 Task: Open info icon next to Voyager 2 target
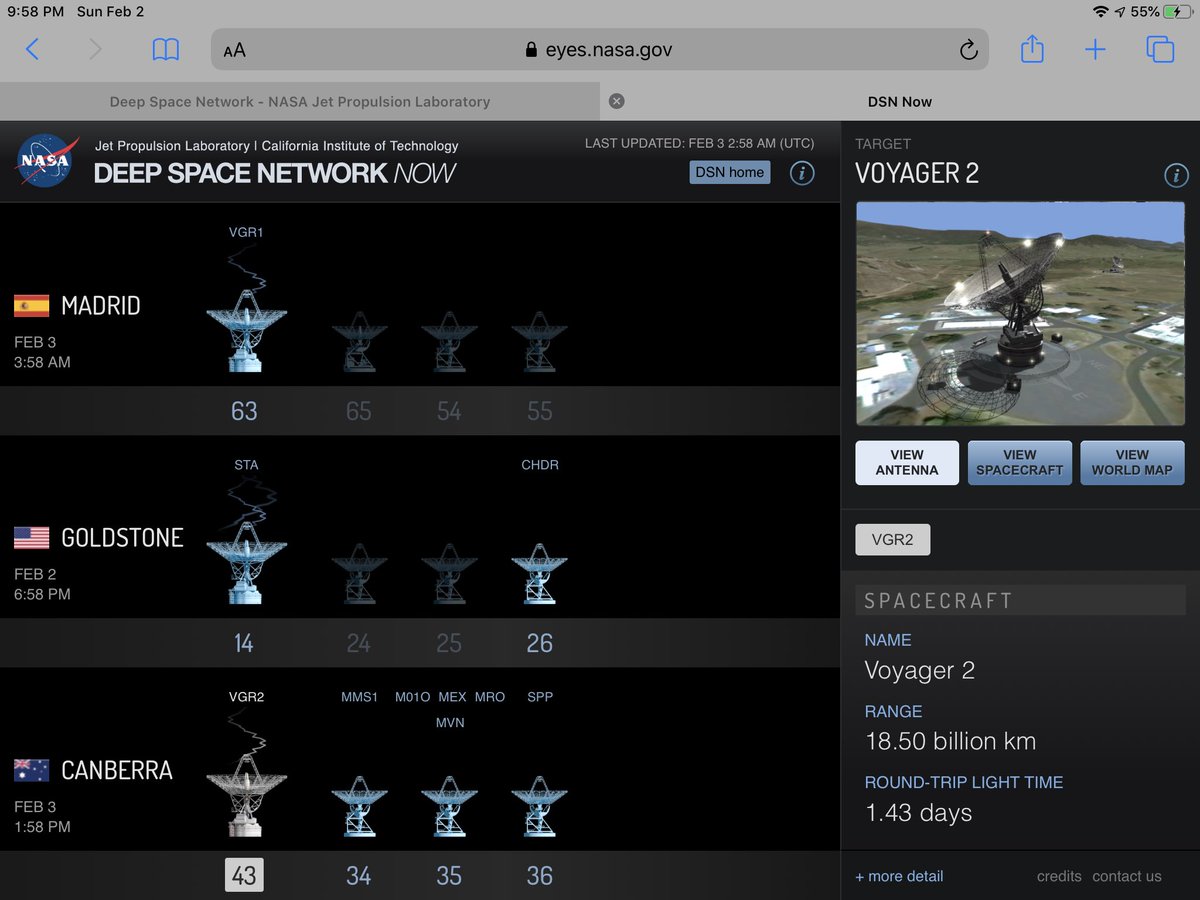pyautogui.click(x=1176, y=175)
